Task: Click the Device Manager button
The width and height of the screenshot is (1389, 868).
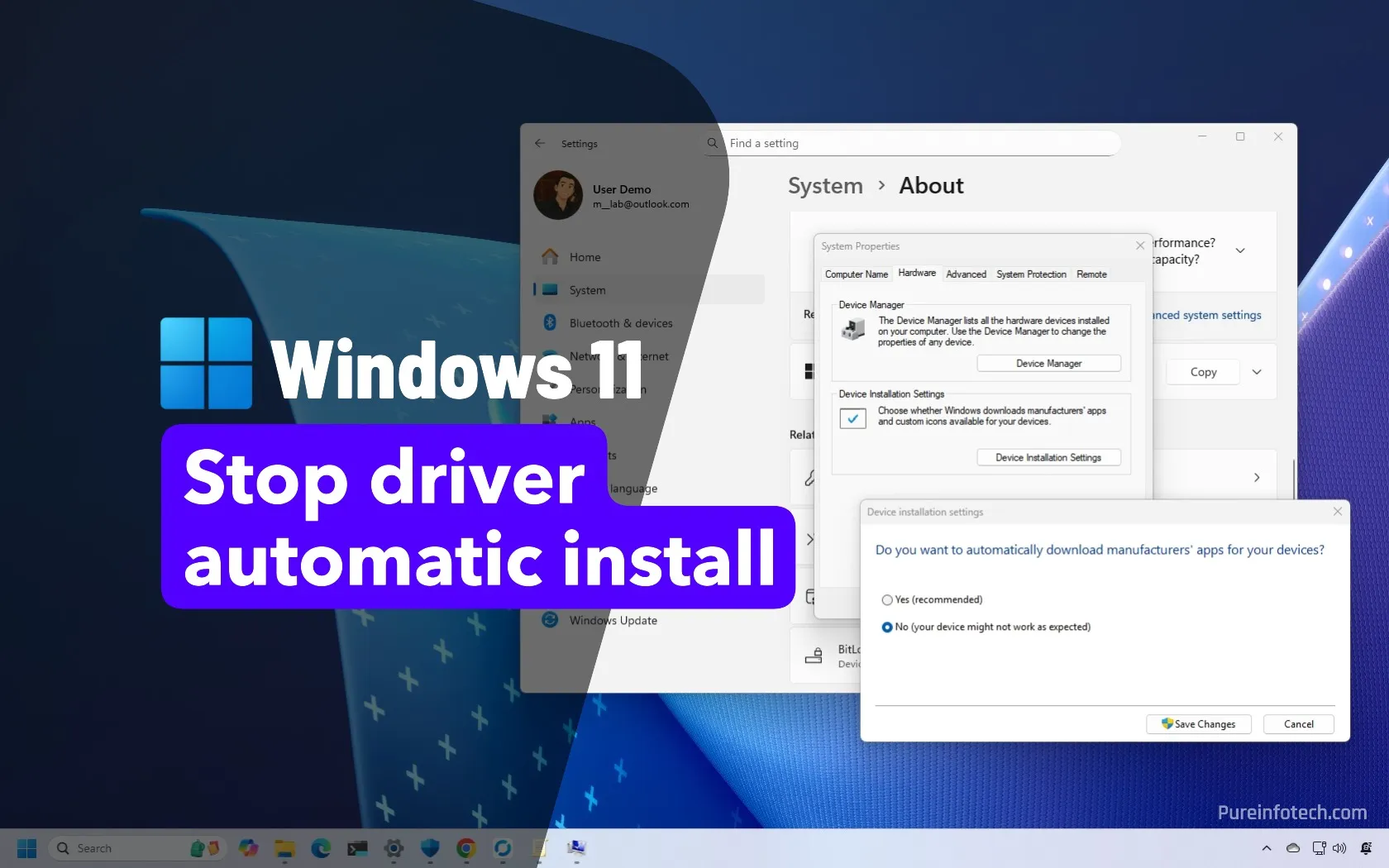Action: (1048, 364)
